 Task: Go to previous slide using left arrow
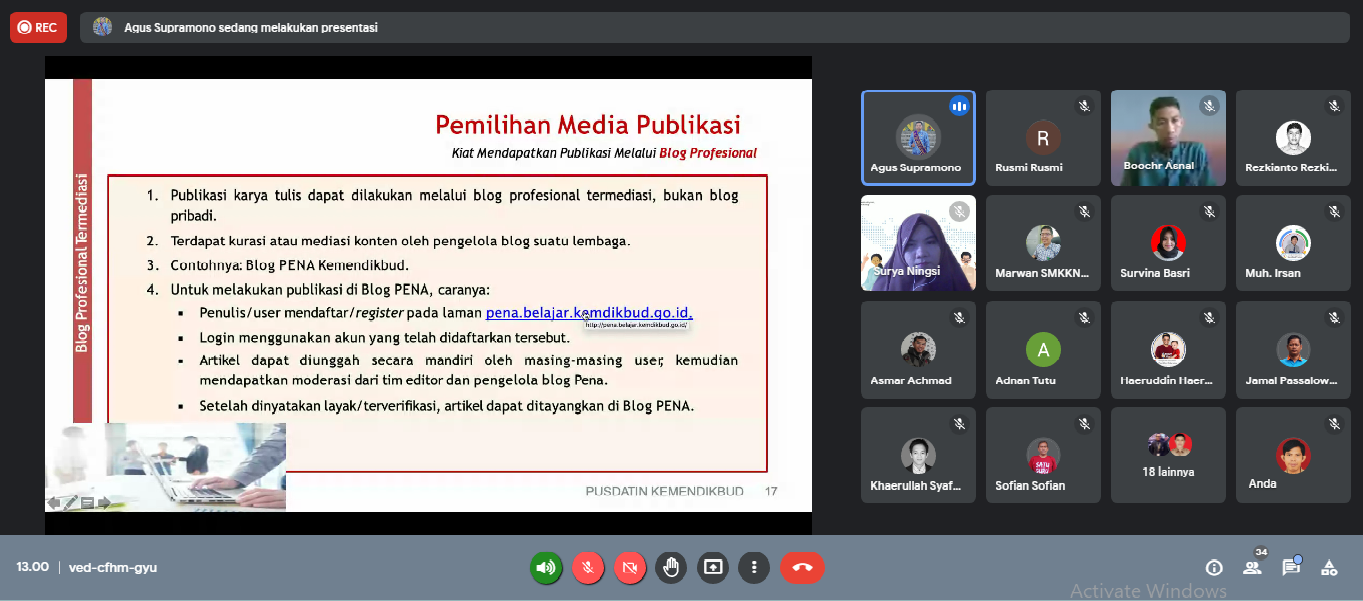54,503
